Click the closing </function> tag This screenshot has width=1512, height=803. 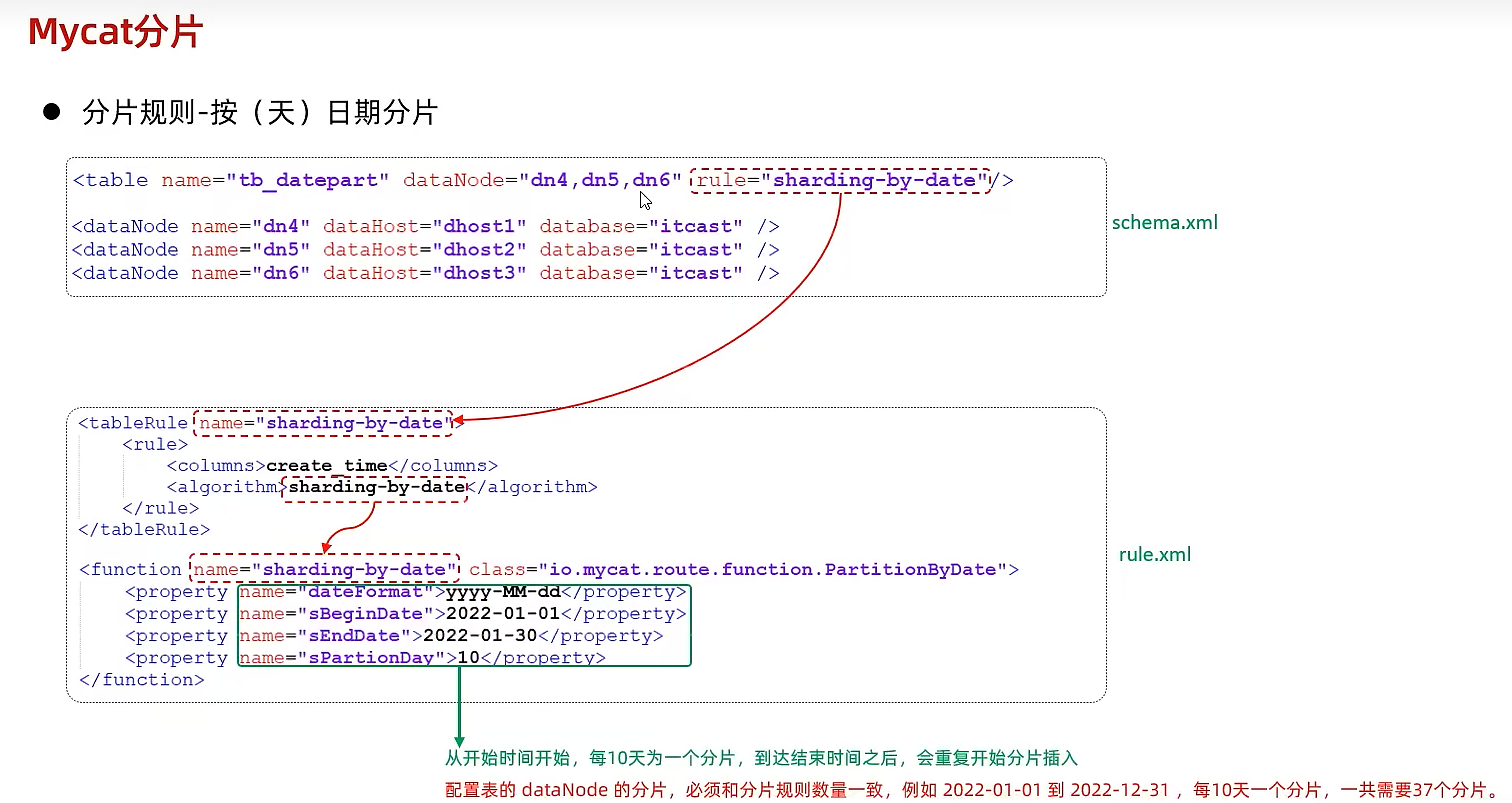click(x=141, y=680)
